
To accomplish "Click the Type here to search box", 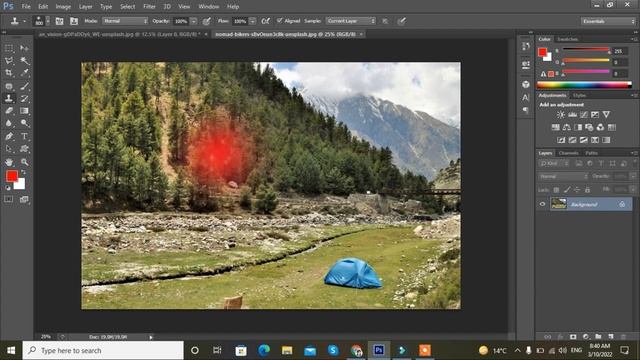I will [x=103, y=350].
